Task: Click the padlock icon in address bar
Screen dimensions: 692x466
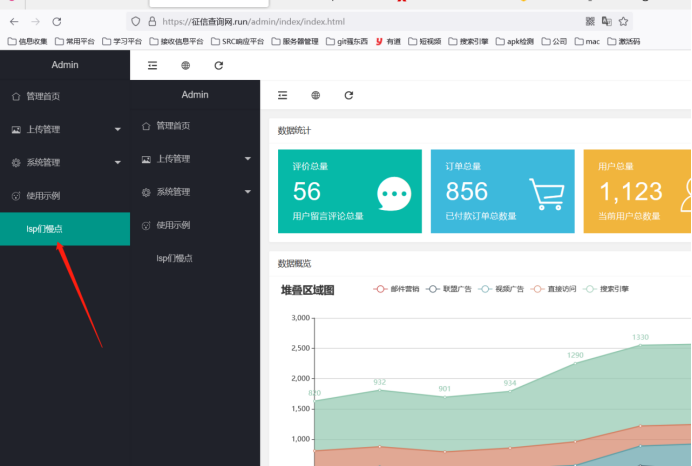Action: (x=152, y=21)
